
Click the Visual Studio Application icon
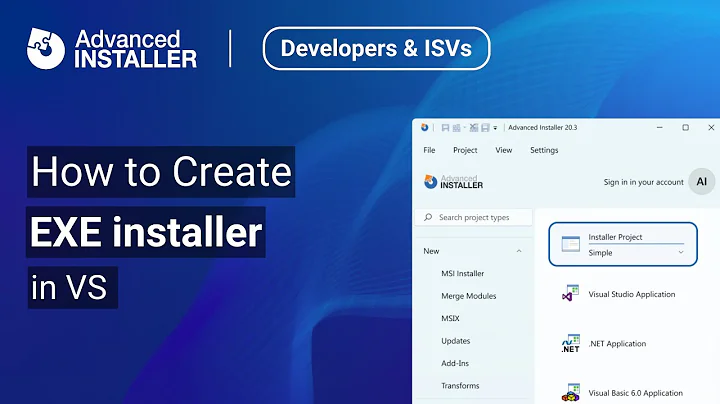[571, 294]
